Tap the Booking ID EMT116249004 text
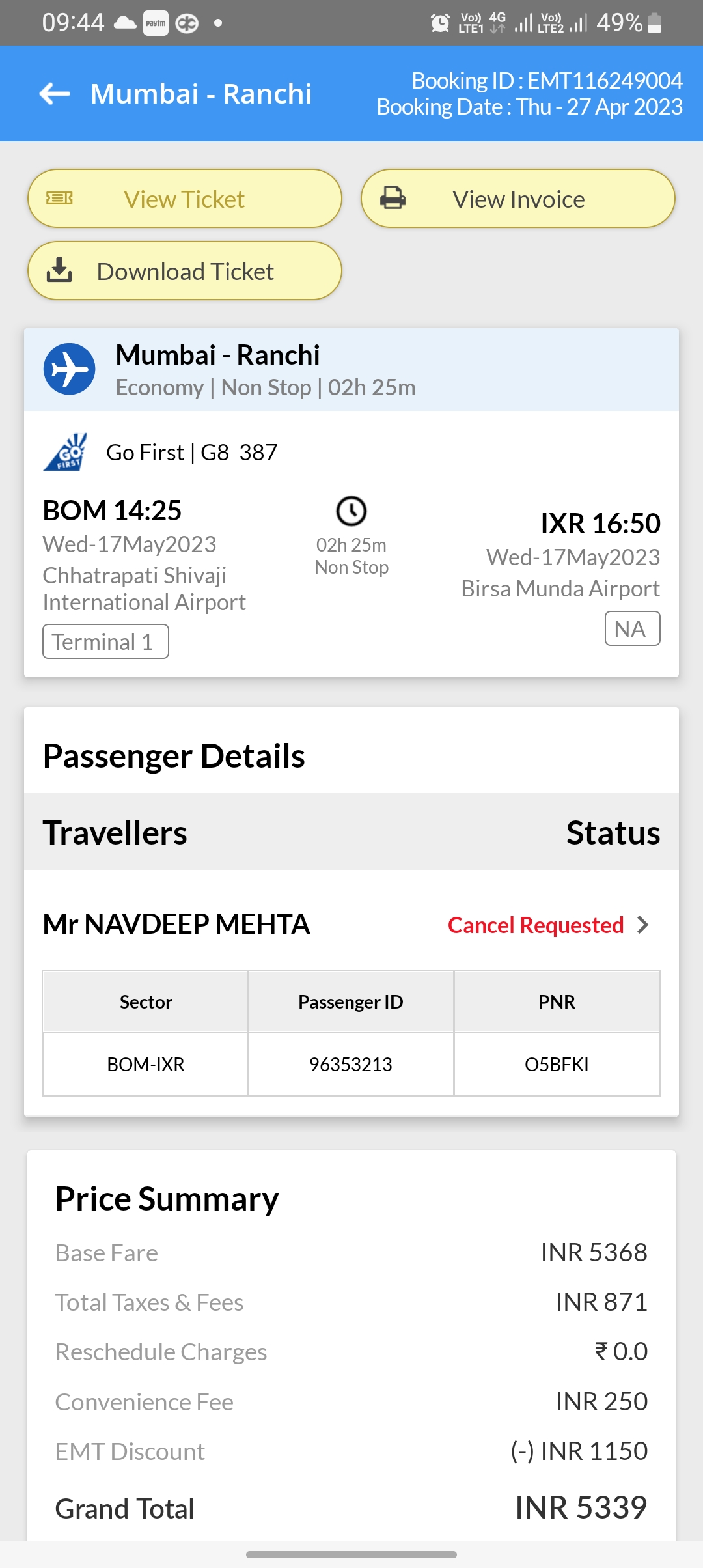The height and width of the screenshot is (1568, 703). coord(547,81)
